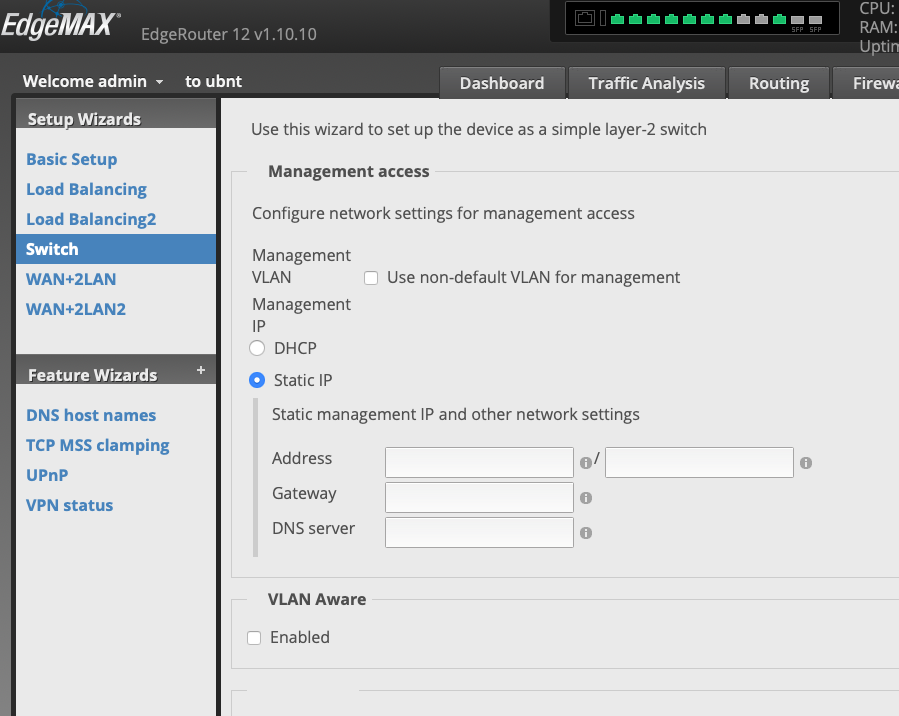
Task: Open the Basic Setup wizard
Action: click(x=71, y=159)
